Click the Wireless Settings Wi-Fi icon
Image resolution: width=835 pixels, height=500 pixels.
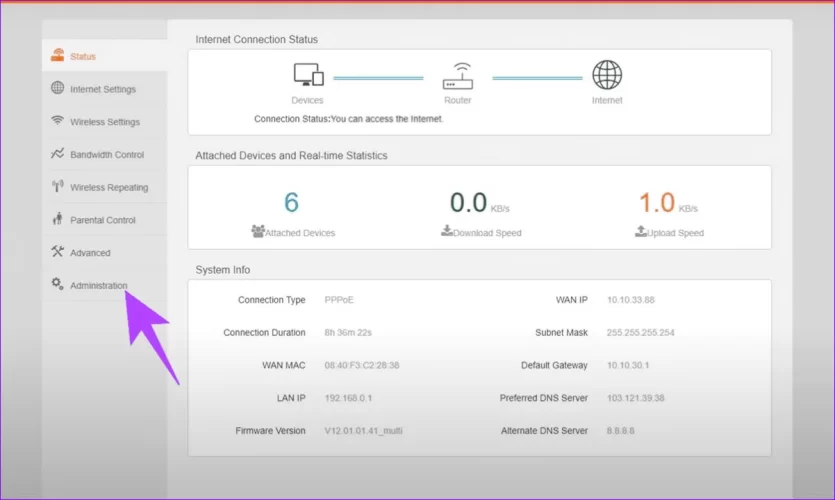(x=58, y=121)
